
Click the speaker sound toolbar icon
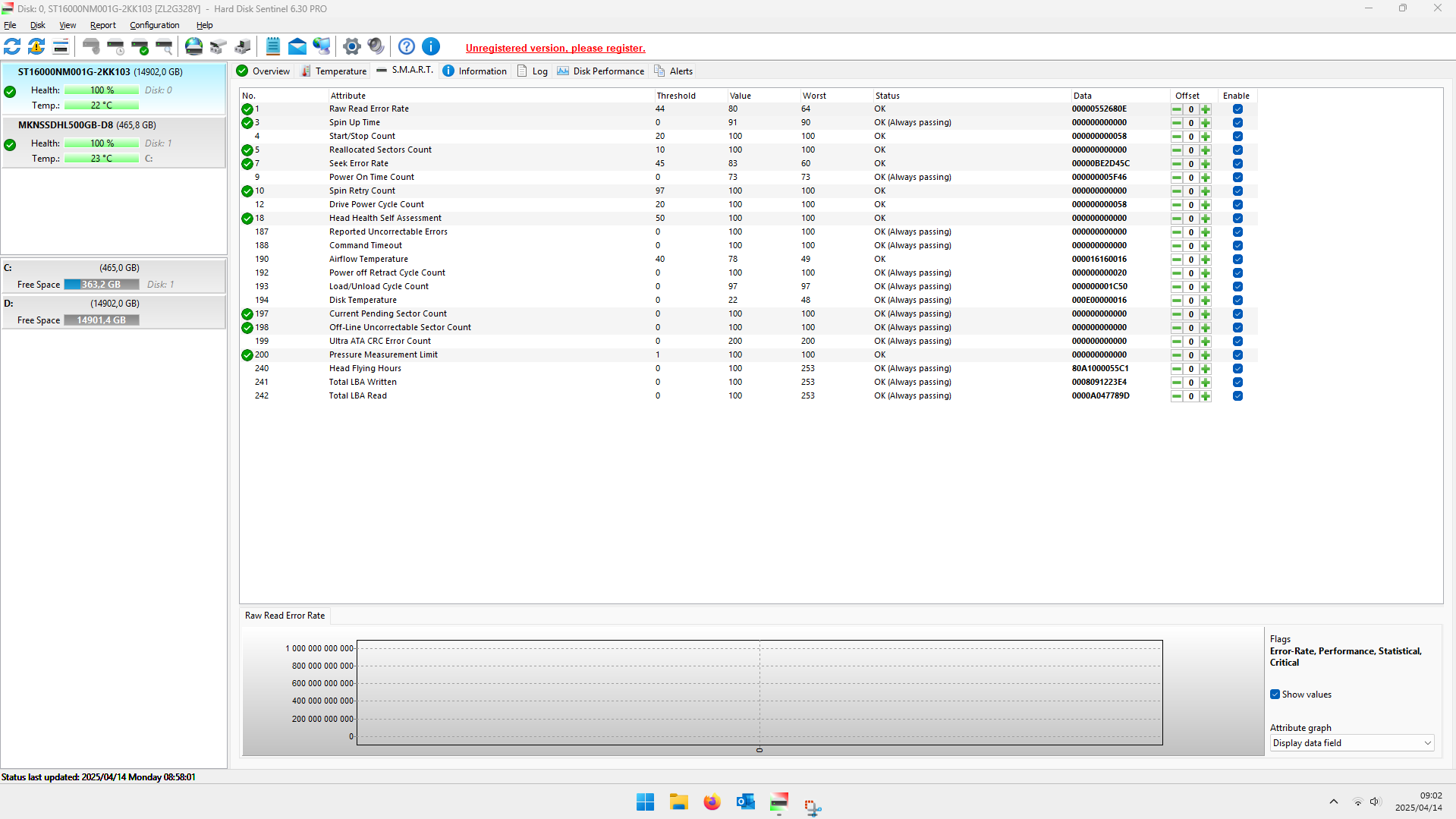click(376, 47)
